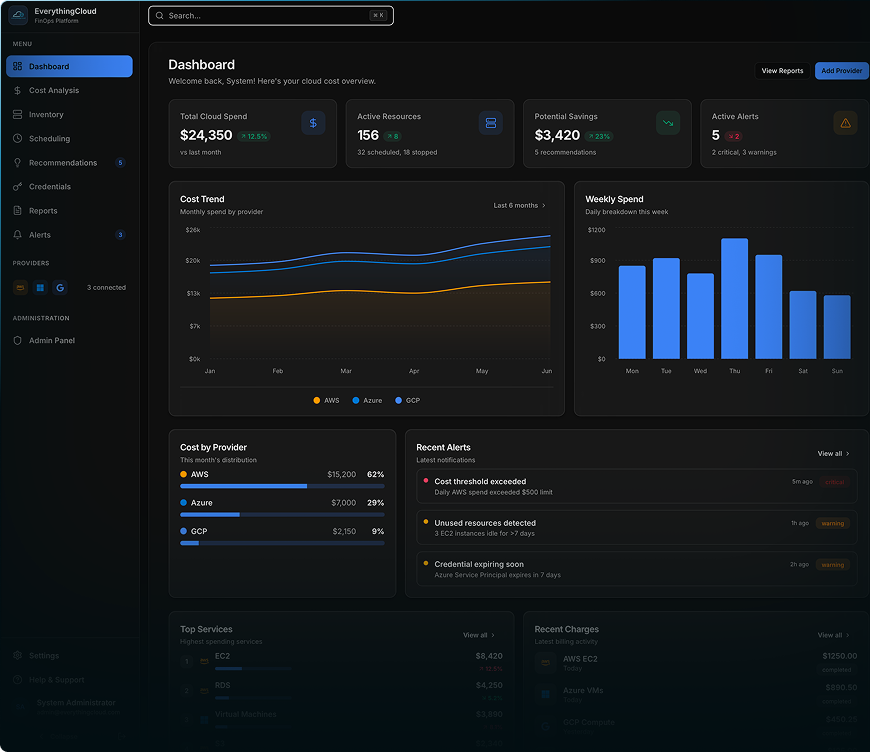Expand View all in Recent Alerts
870x752 pixels.
(833, 454)
